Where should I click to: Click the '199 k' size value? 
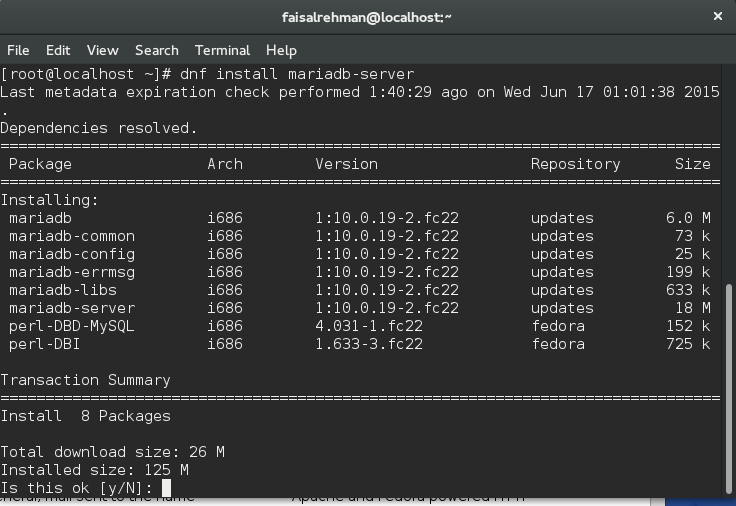(688, 272)
